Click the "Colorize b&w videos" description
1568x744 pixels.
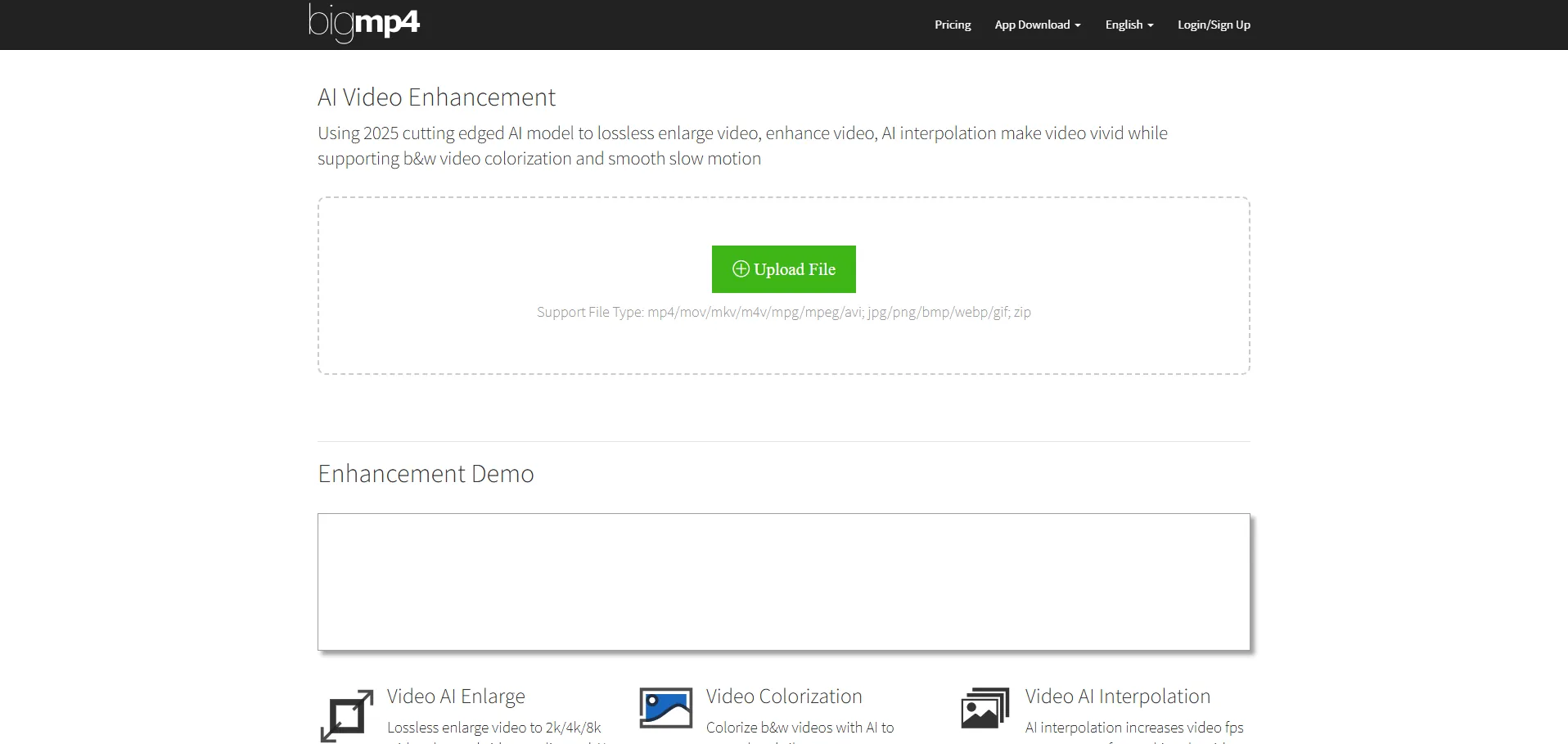800,728
